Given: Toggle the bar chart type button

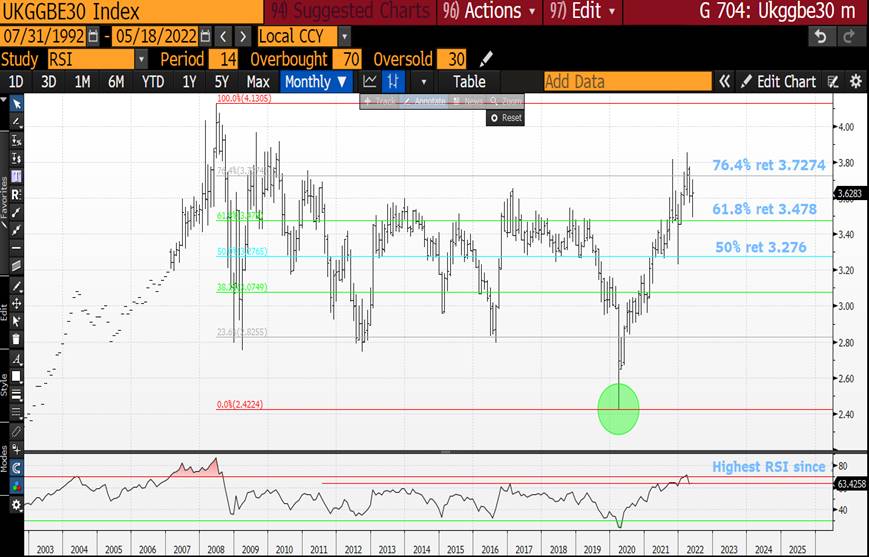Looking at the screenshot, I should (x=395, y=82).
